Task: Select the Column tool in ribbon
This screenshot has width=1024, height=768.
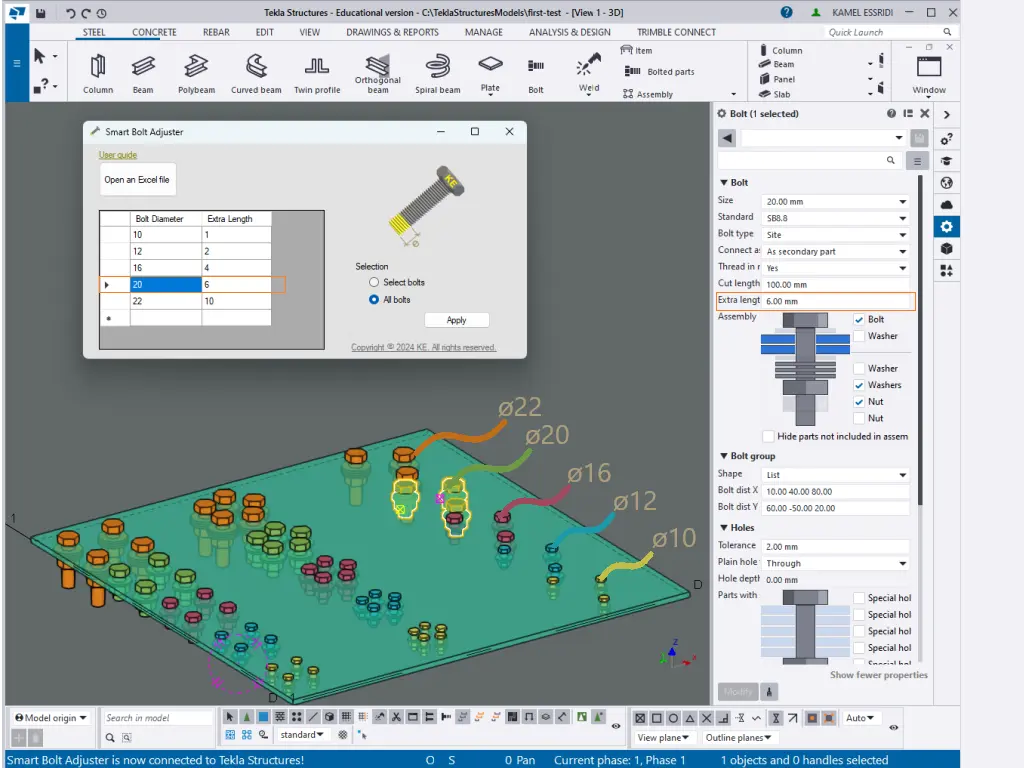Action: tap(98, 73)
